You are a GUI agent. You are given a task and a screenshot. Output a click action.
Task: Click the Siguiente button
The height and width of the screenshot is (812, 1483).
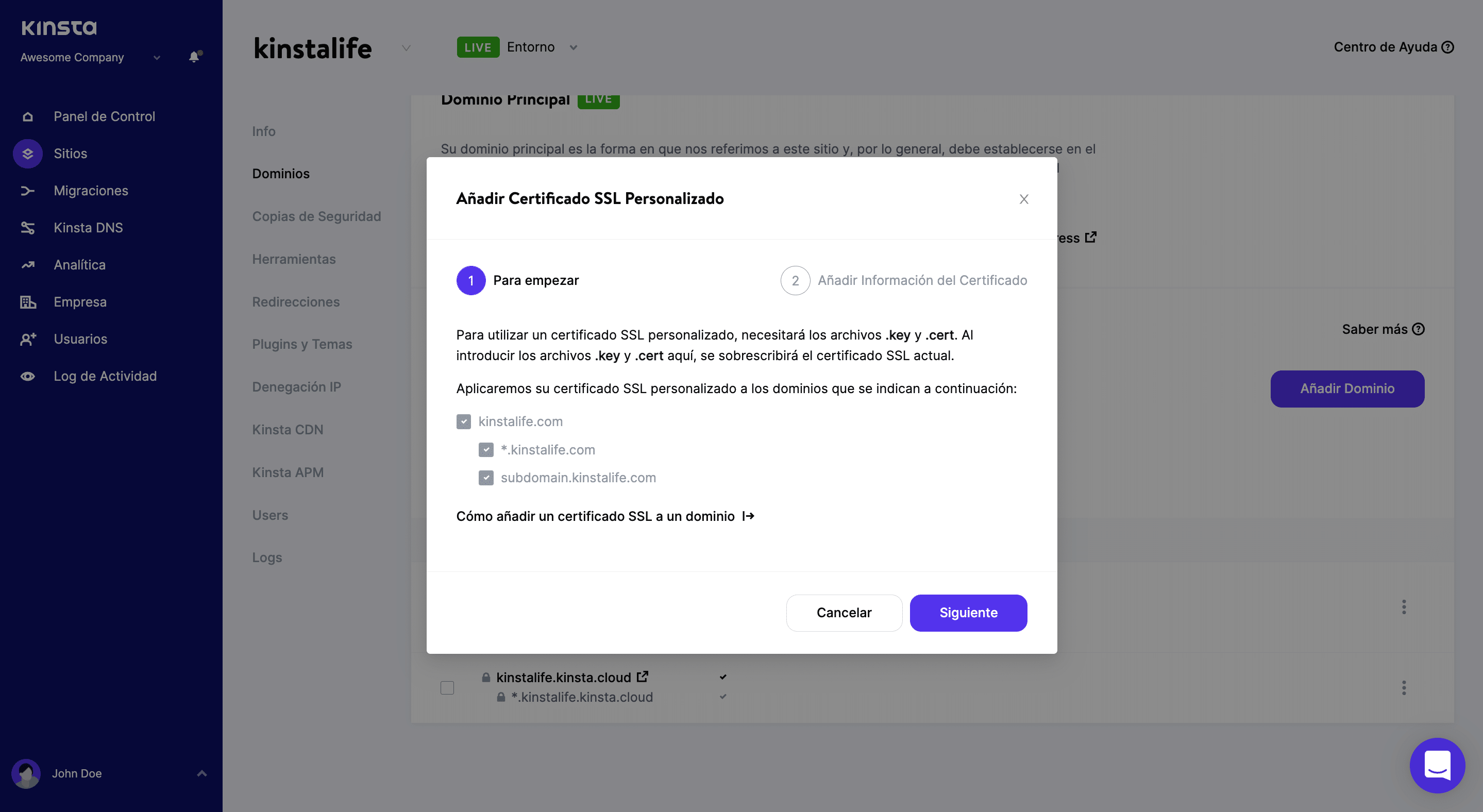click(x=968, y=613)
